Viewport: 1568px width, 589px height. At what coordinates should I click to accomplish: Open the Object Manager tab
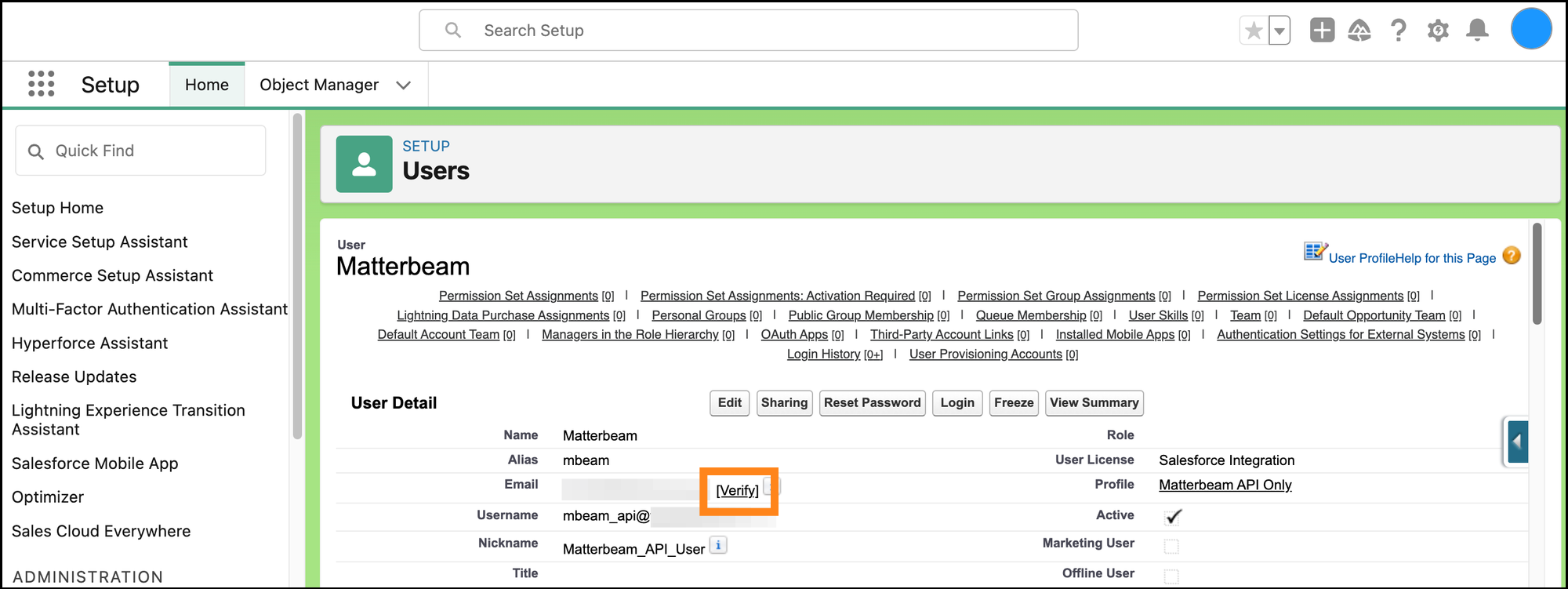pyautogui.click(x=319, y=85)
